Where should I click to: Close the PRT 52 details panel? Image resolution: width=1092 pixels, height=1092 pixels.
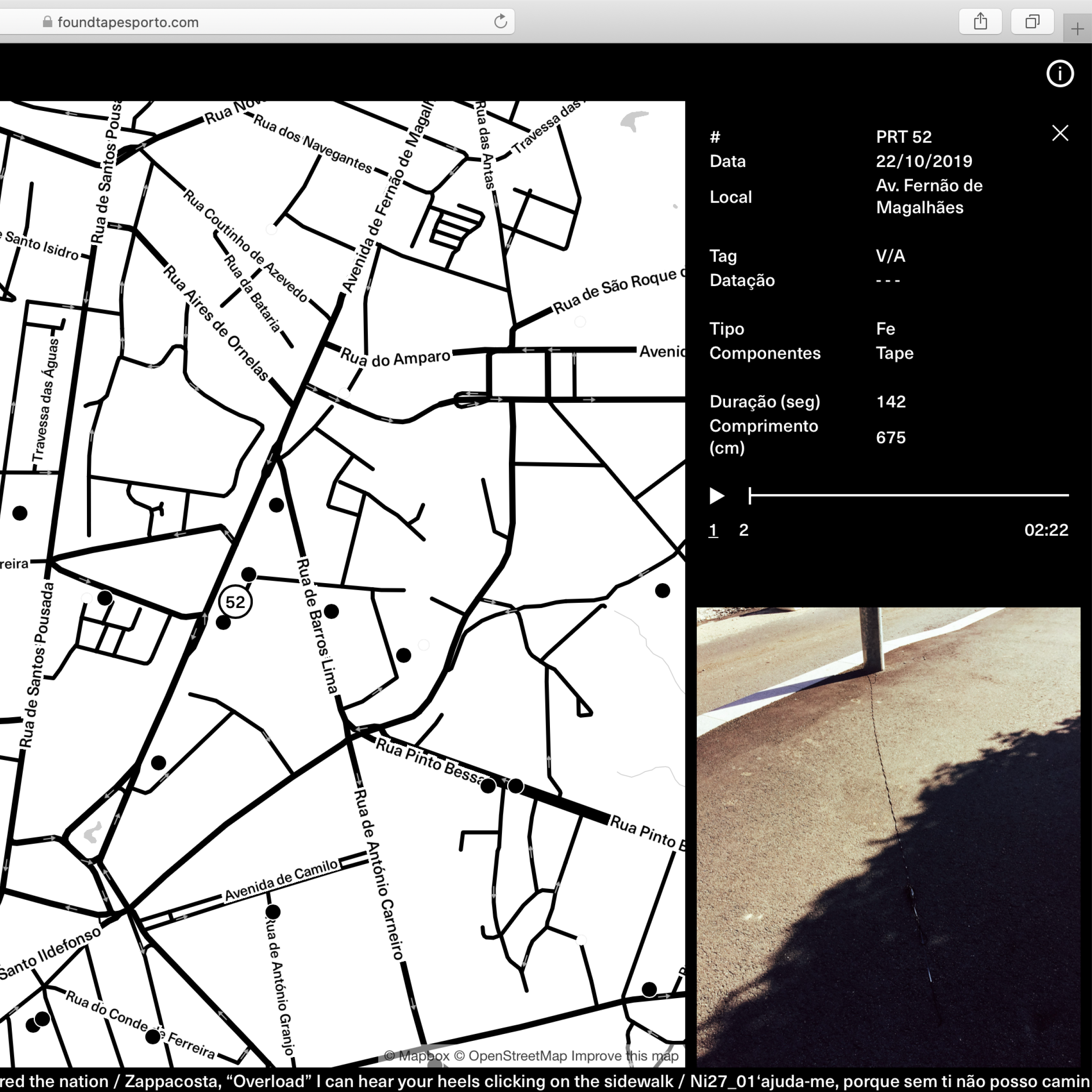(x=1060, y=133)
